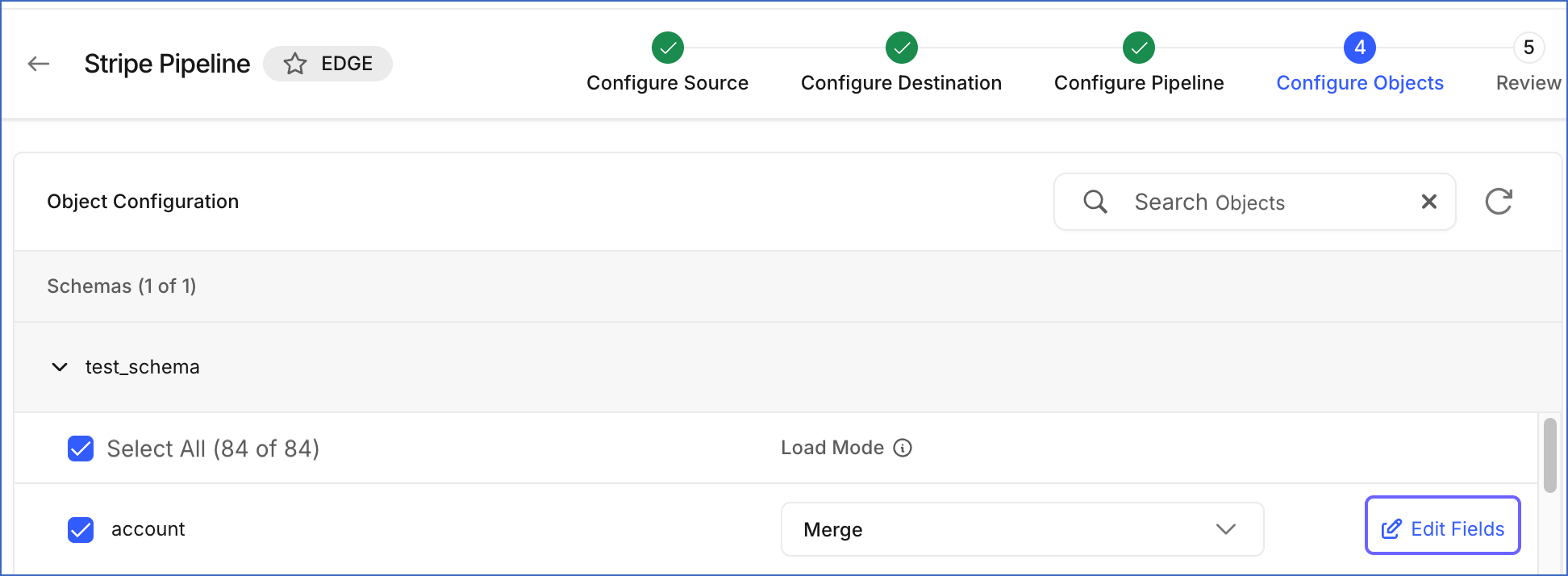Screen dimensions: 1568x576
Task: Clear the search with the X icon
Action: pyautogui.click(x=1429, y=202)
